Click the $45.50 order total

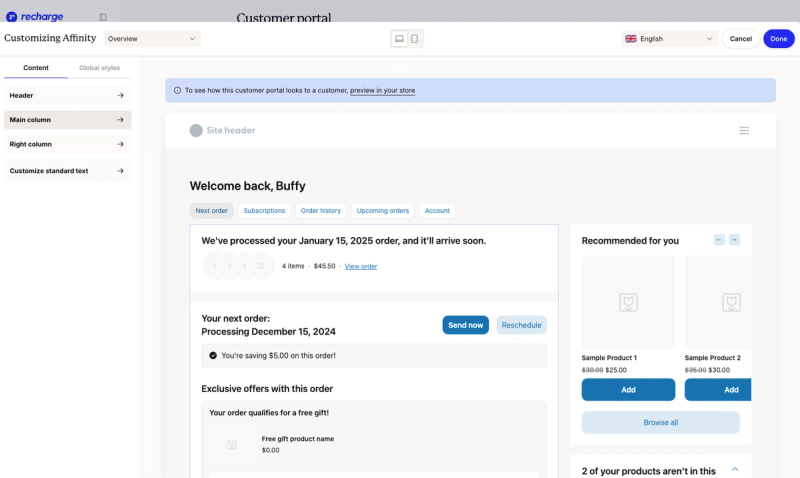(x=324, y=266)
